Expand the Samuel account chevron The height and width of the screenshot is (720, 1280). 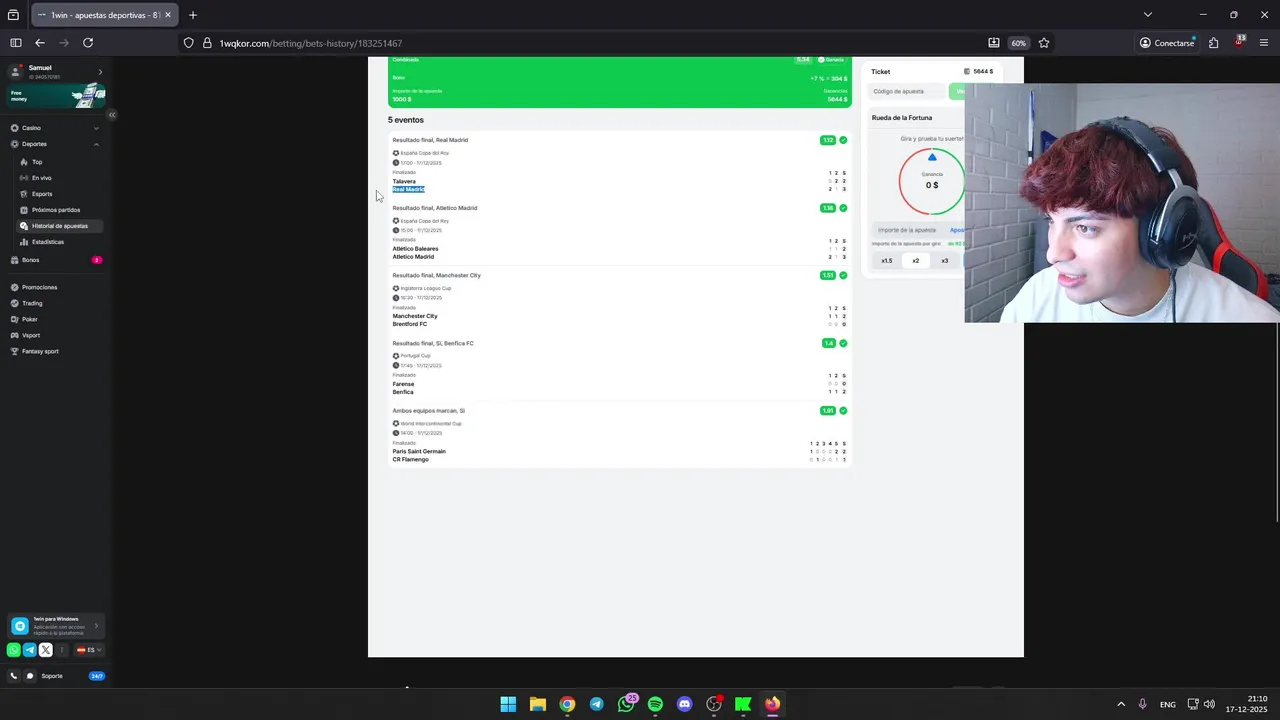[100, 72]
